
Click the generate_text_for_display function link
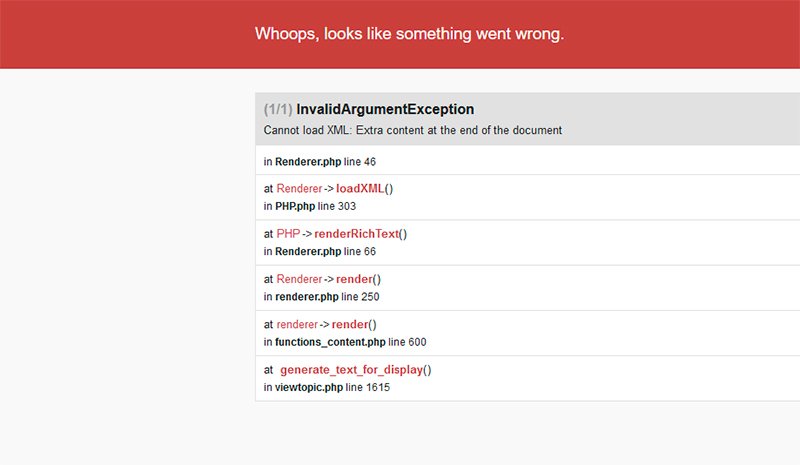[x=351, y=370]
